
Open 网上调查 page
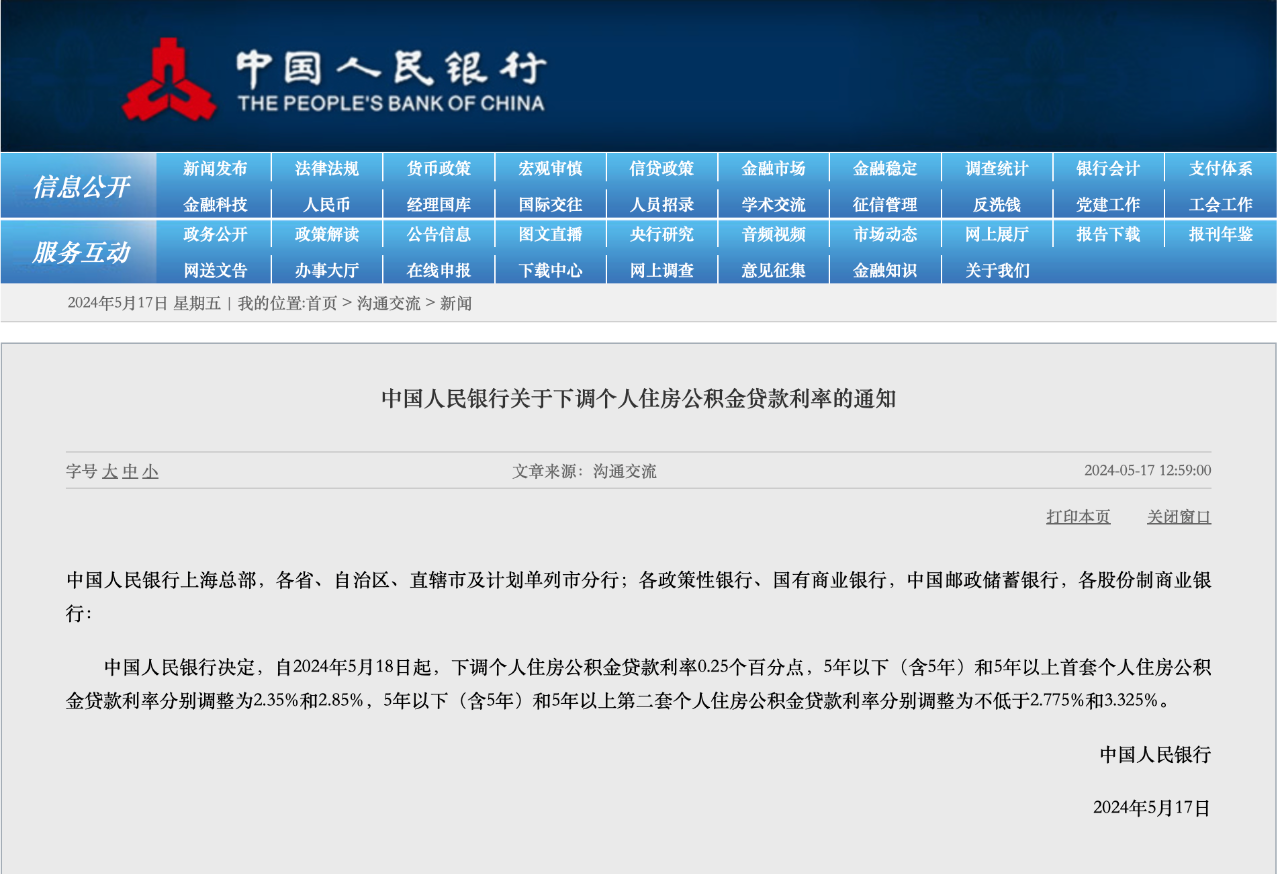662,270
